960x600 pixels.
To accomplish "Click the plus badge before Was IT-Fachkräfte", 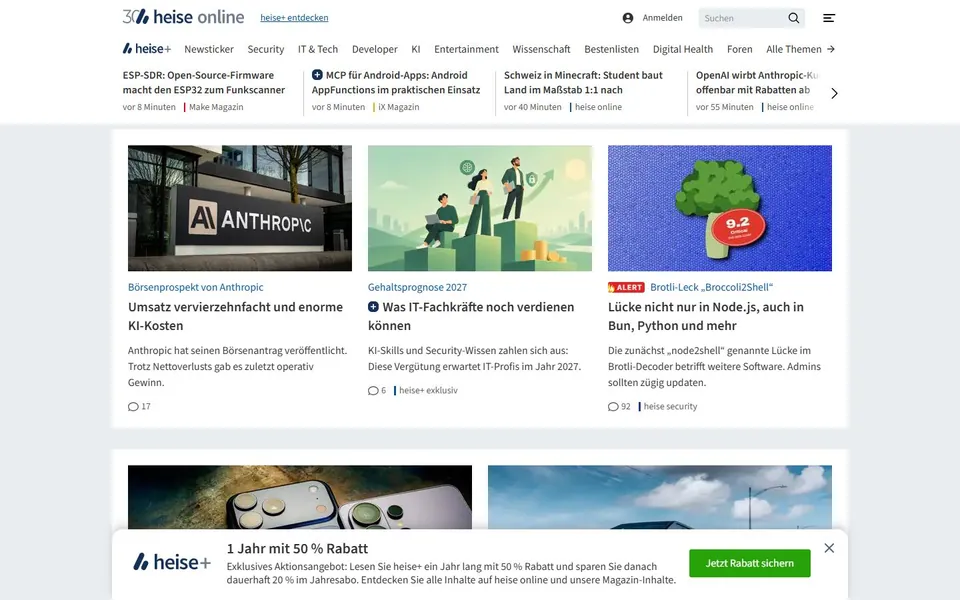I will point(373,307).
